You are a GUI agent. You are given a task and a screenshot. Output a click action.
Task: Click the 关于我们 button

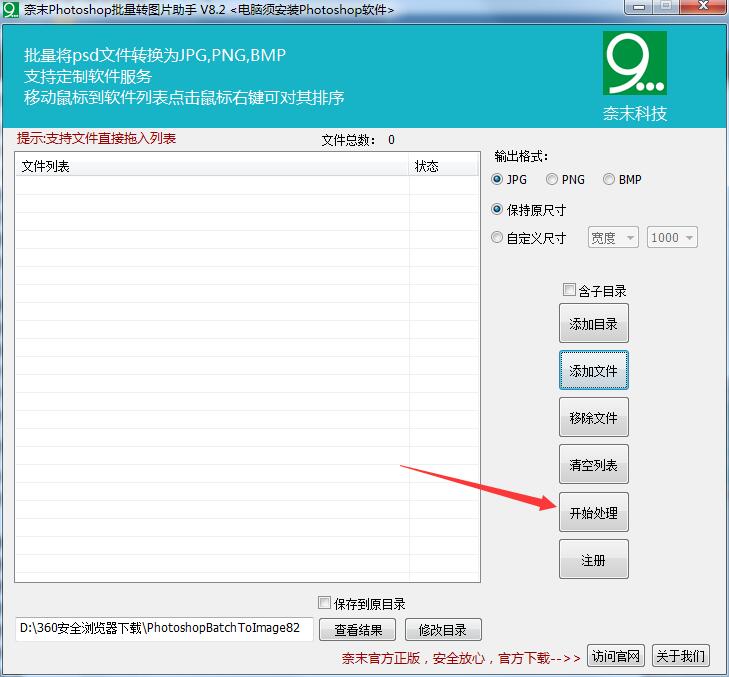[x=681, y=656]
